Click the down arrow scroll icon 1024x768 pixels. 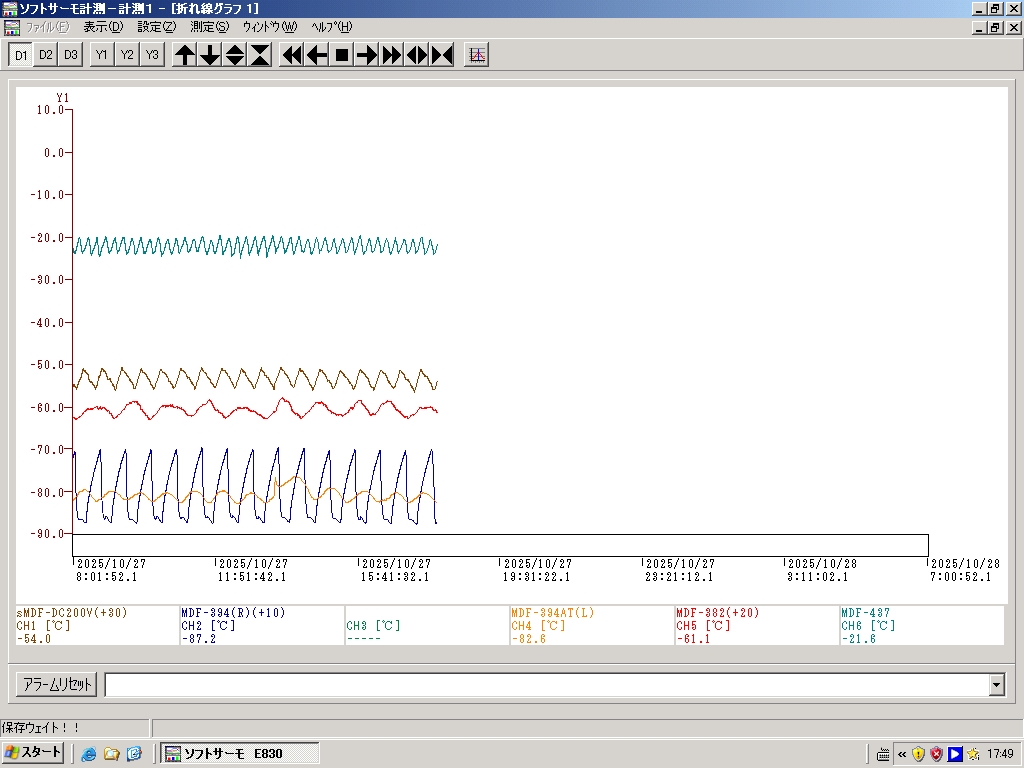click(210, 55)
